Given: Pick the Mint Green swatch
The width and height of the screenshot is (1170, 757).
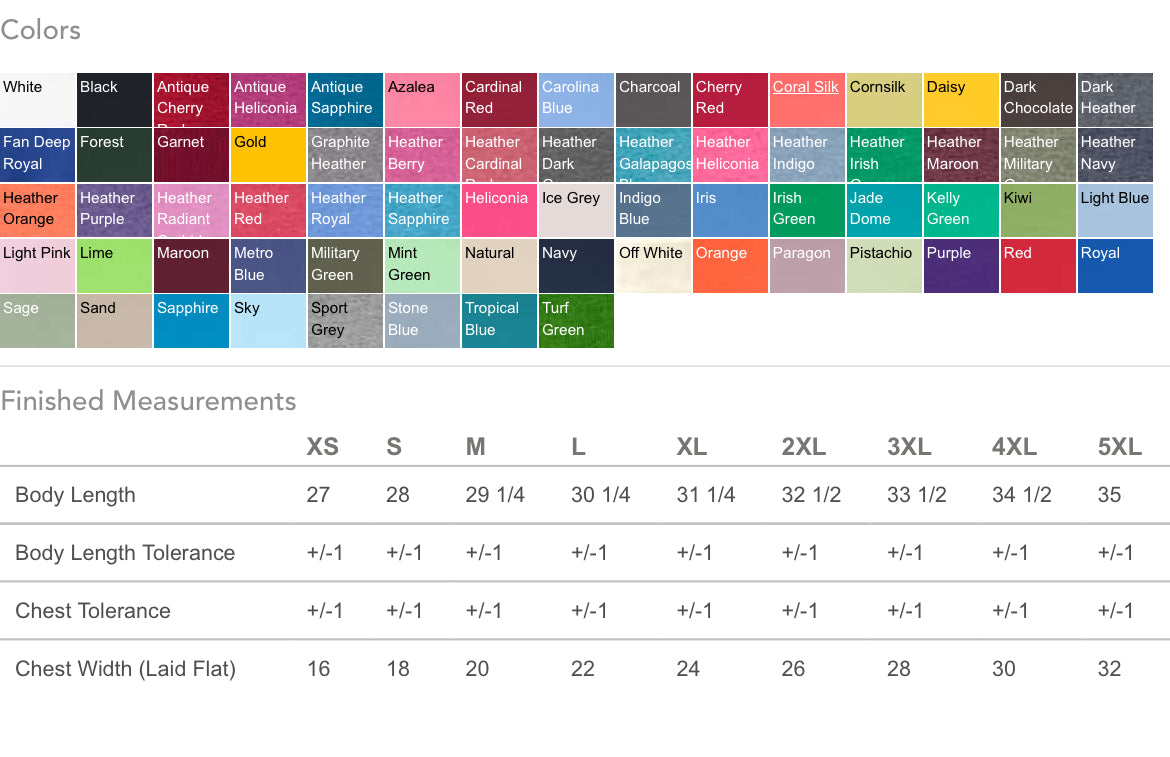Looking at the screenshot, I should click(x=422, y=266).
